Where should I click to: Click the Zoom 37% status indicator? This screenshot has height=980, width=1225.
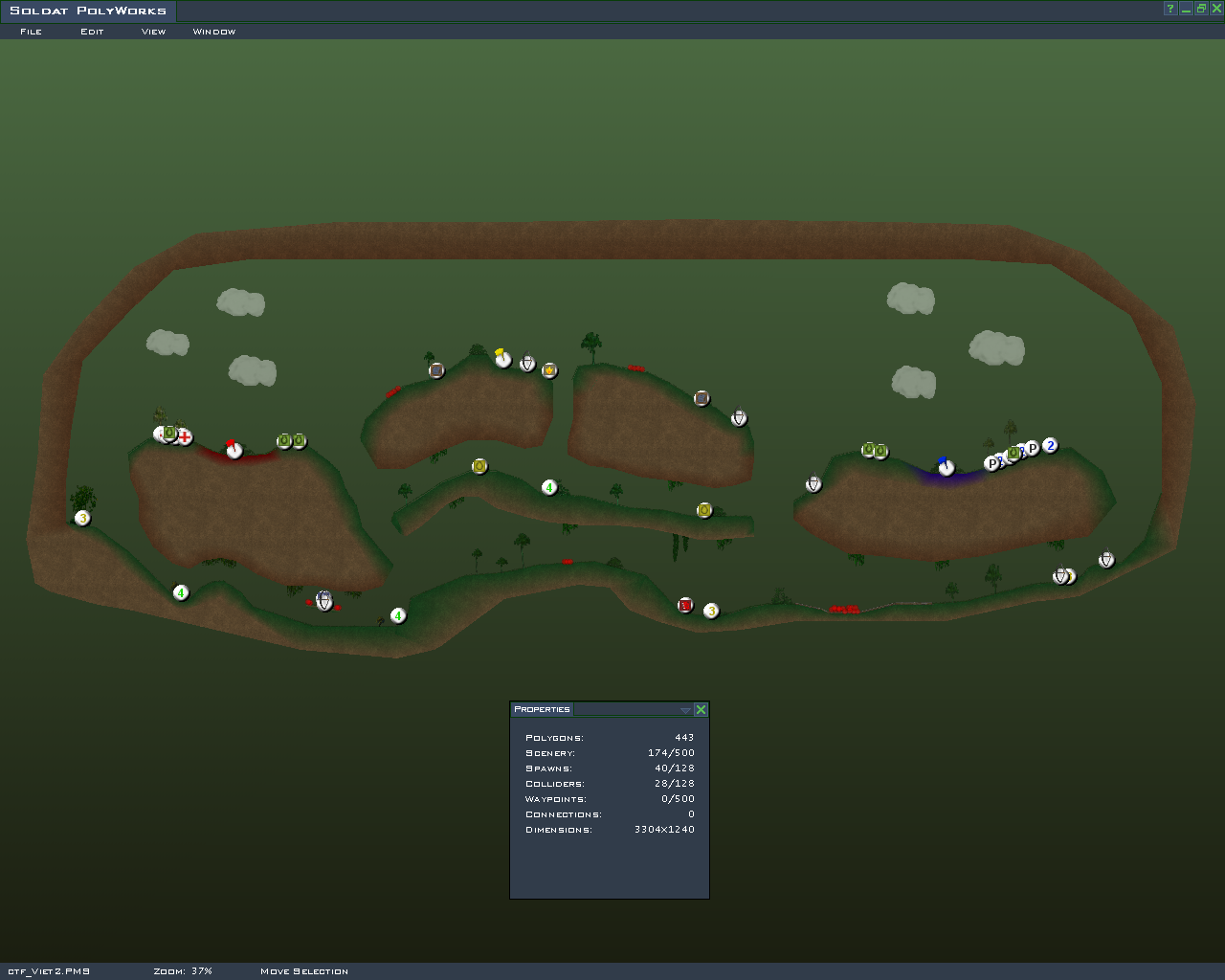click(183, 970)
